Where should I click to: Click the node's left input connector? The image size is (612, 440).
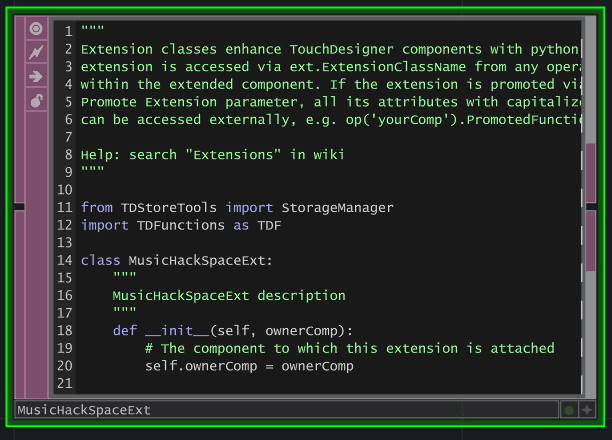pyautogui.click(x=18, y=207)
